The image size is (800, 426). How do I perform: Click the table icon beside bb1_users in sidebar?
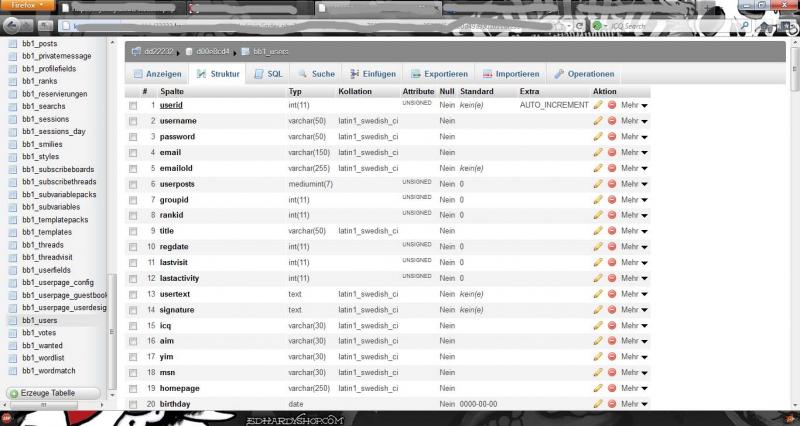(13, 321)
